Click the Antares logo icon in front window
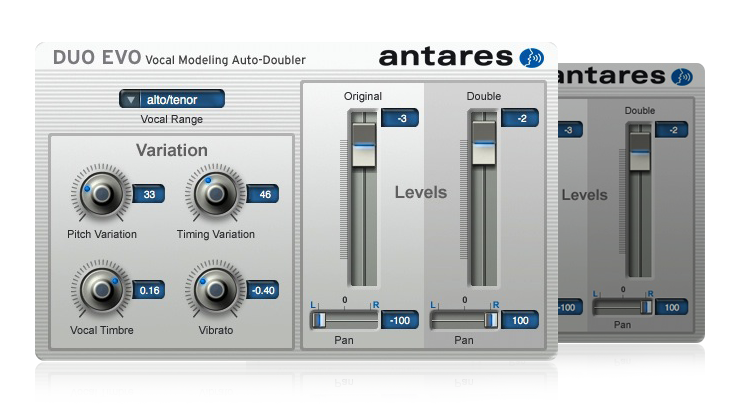 pyautogui.click(x=531, y=58)
